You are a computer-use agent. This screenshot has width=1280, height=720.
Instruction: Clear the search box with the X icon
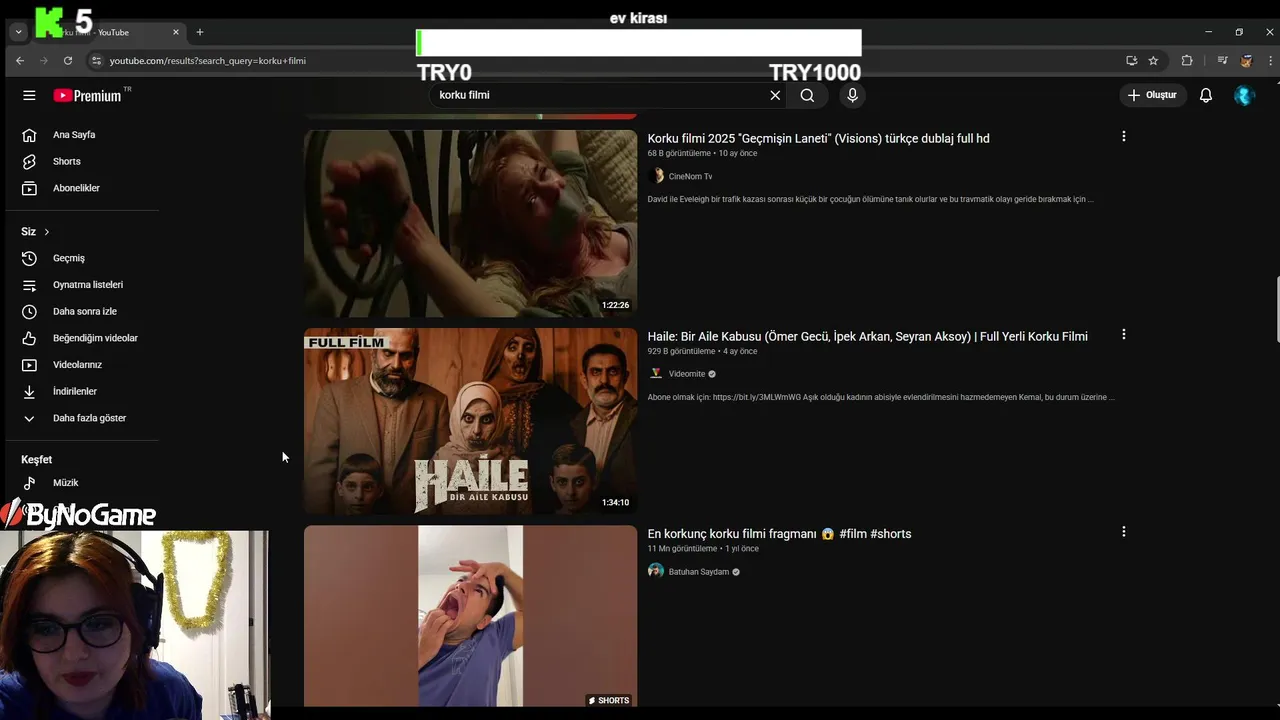click(775, 95)
